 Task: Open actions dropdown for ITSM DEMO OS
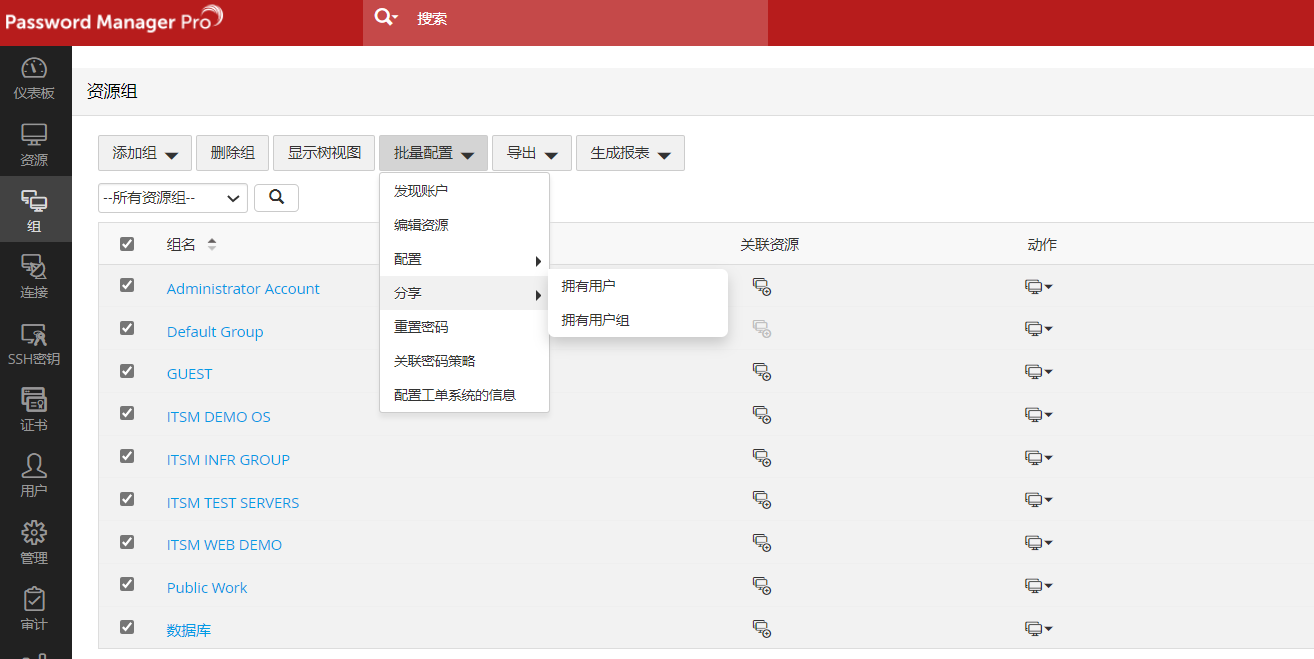pos(1039,415)
